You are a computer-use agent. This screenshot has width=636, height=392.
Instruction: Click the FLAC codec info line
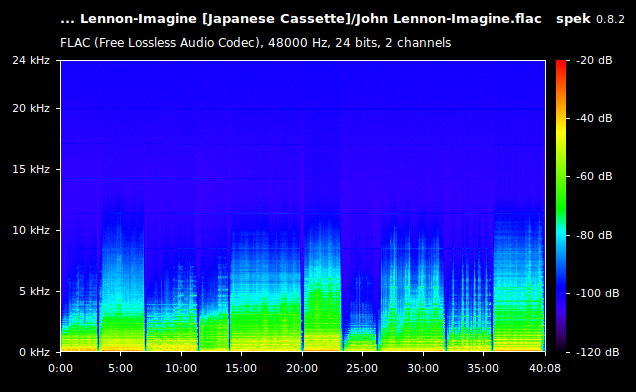(x=256, y=43)
